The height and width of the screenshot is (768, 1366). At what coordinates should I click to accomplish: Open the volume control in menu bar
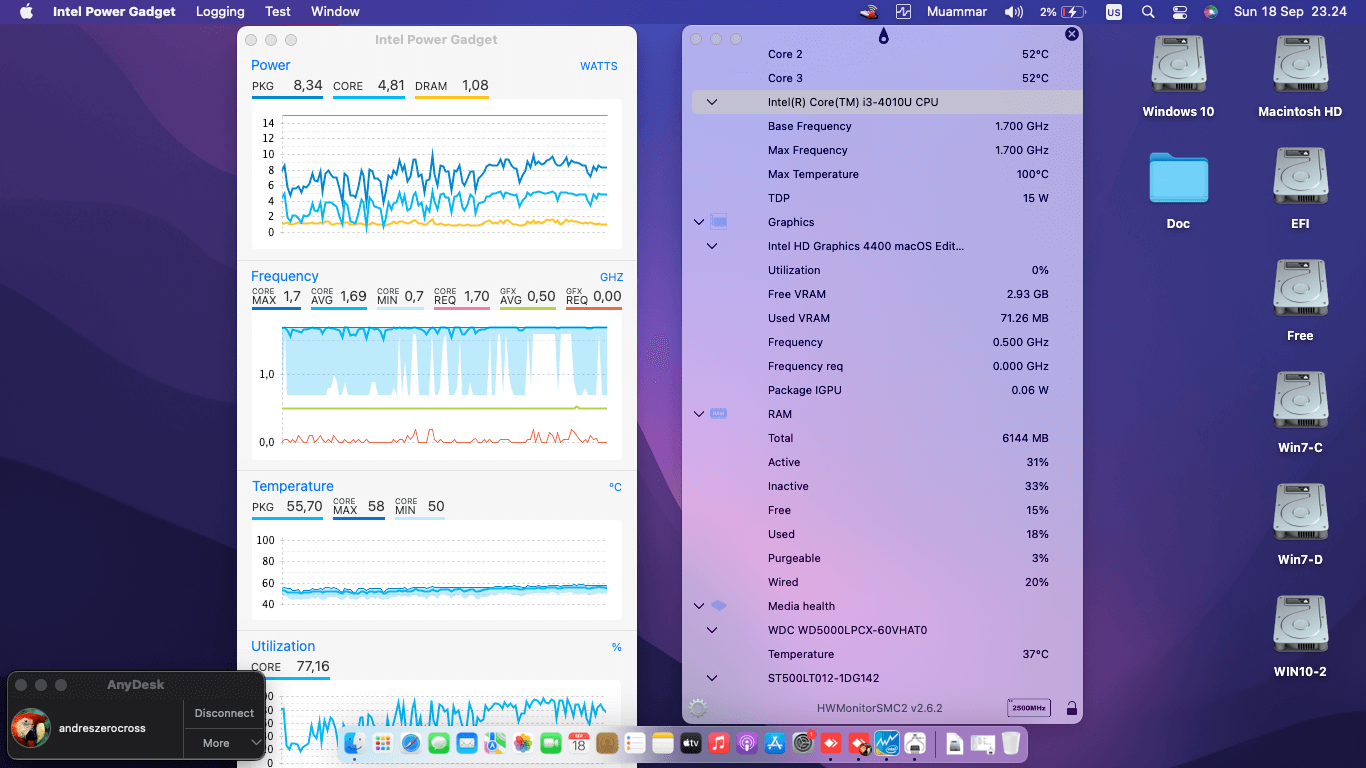(x=1014, y=12)
